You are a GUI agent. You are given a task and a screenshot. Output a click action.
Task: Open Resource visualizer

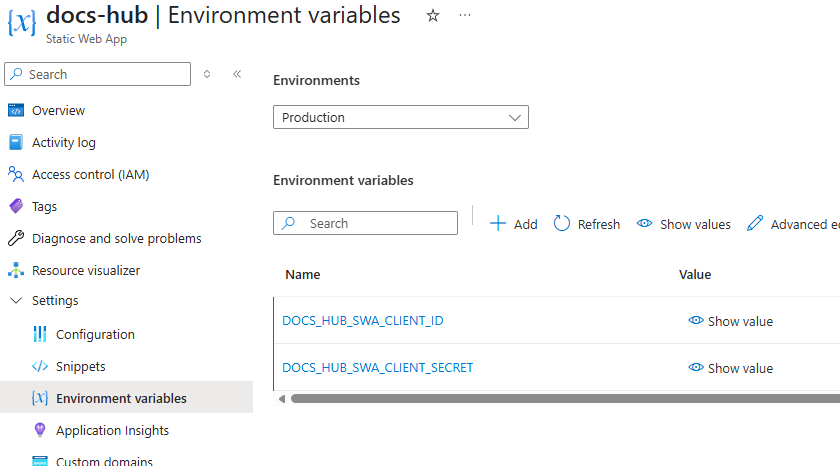click(x=86, y=270)
